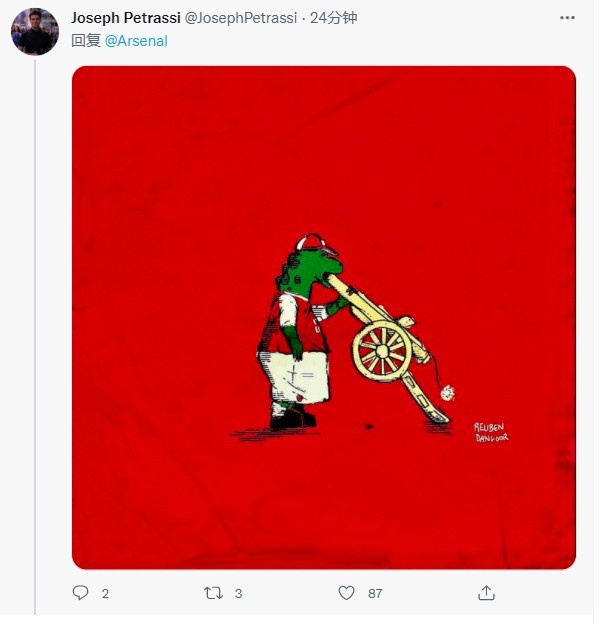Click the 24分钟 timestamp

point(333,18)
